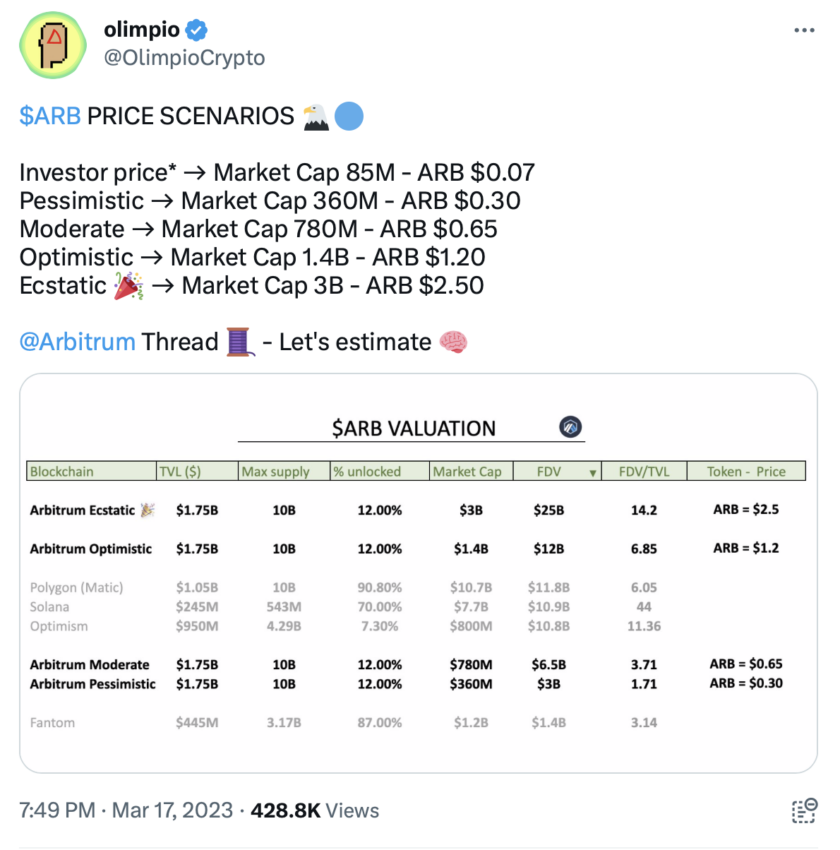Click the thread spool emoji

click(x=239, y=342)
